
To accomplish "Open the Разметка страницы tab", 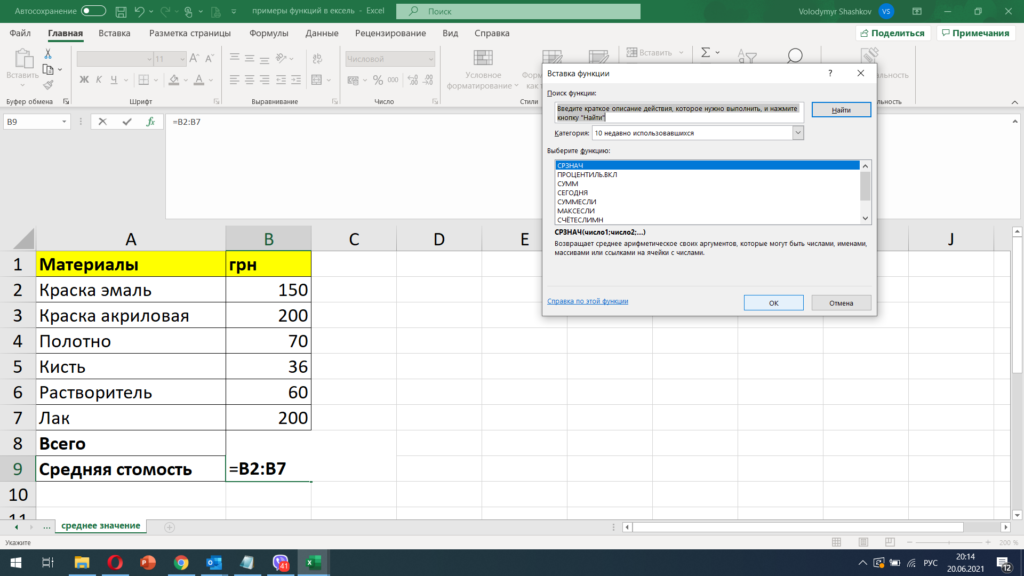I will [x=190, y=33].
